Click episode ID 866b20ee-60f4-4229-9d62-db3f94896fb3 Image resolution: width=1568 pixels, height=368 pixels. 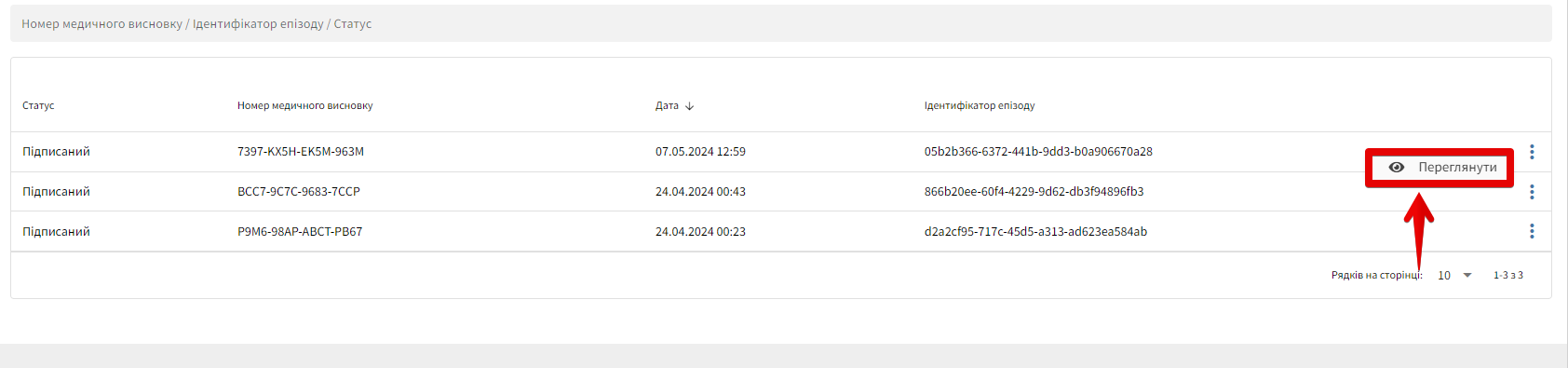1034,192
